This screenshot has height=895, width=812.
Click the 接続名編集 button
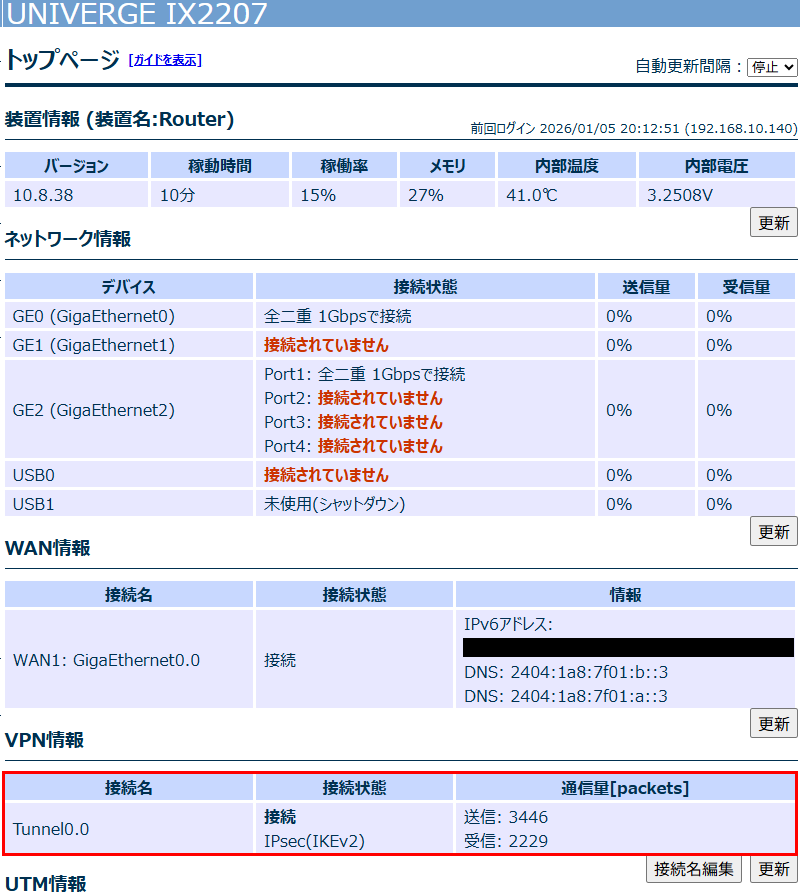(693, 869)
